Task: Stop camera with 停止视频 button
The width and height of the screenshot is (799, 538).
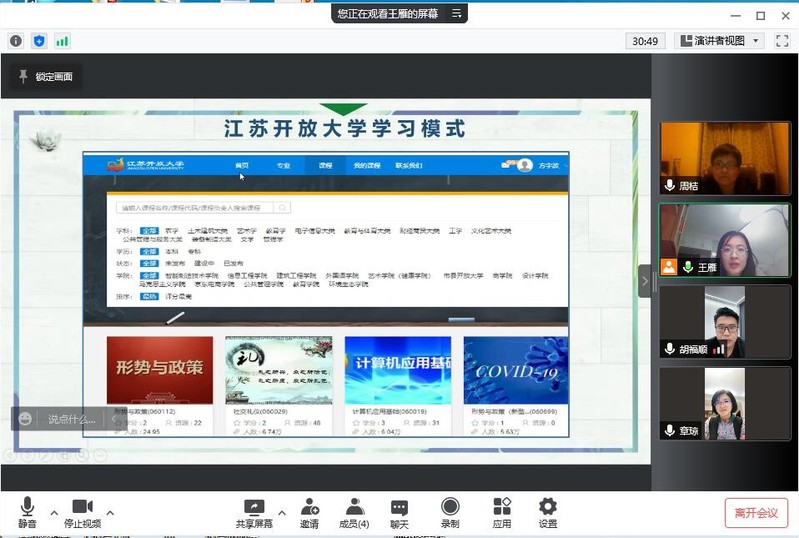Action: (x=83, y=513)
